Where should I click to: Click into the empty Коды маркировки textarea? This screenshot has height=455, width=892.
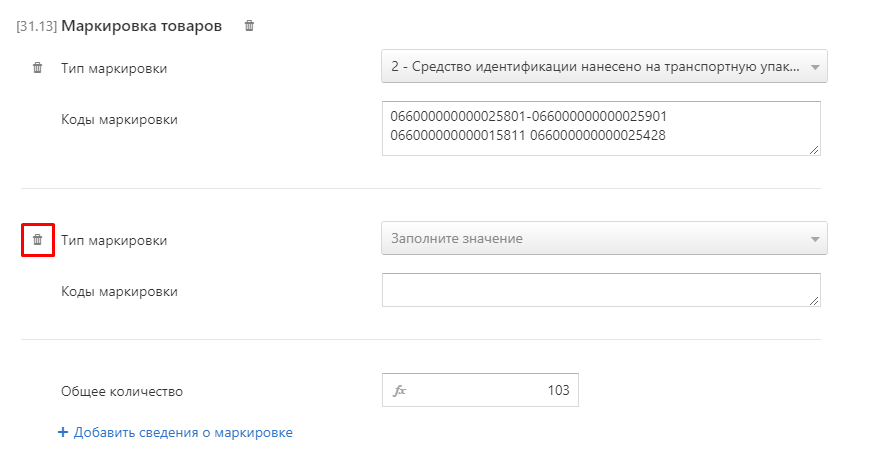[601, 290]
